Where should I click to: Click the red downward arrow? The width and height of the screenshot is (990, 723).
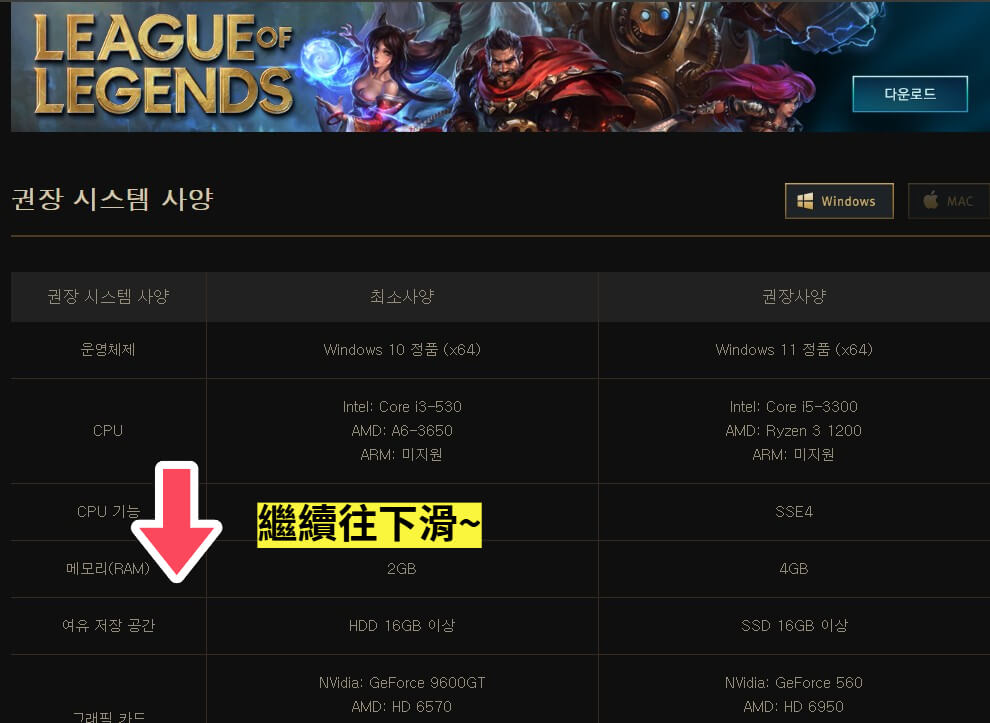click(x=177, y=521)
